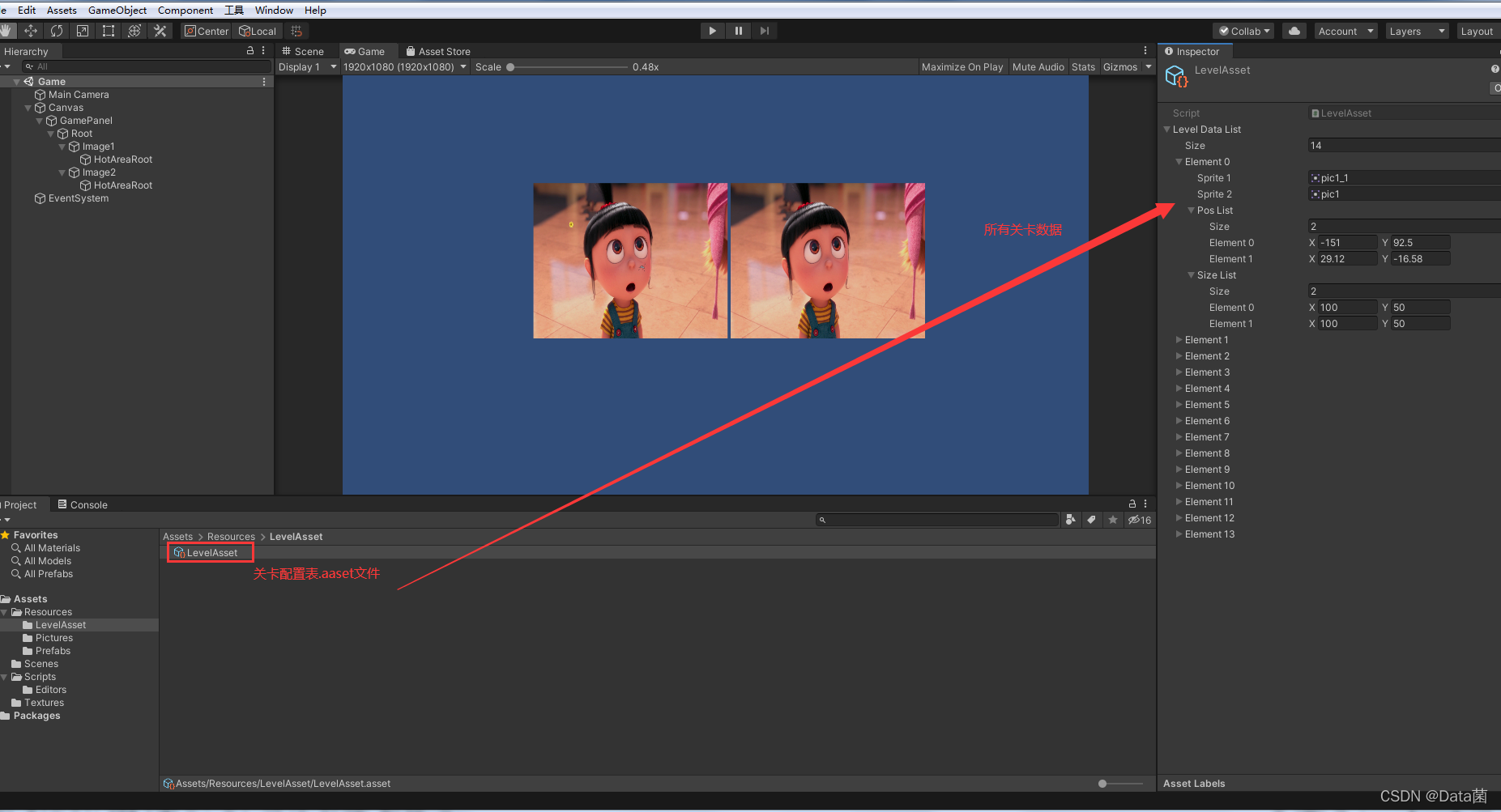Click Resources in the breadcrumb path
The image size is (1501, 812).
pyautogui.click(x=231, y=537)
